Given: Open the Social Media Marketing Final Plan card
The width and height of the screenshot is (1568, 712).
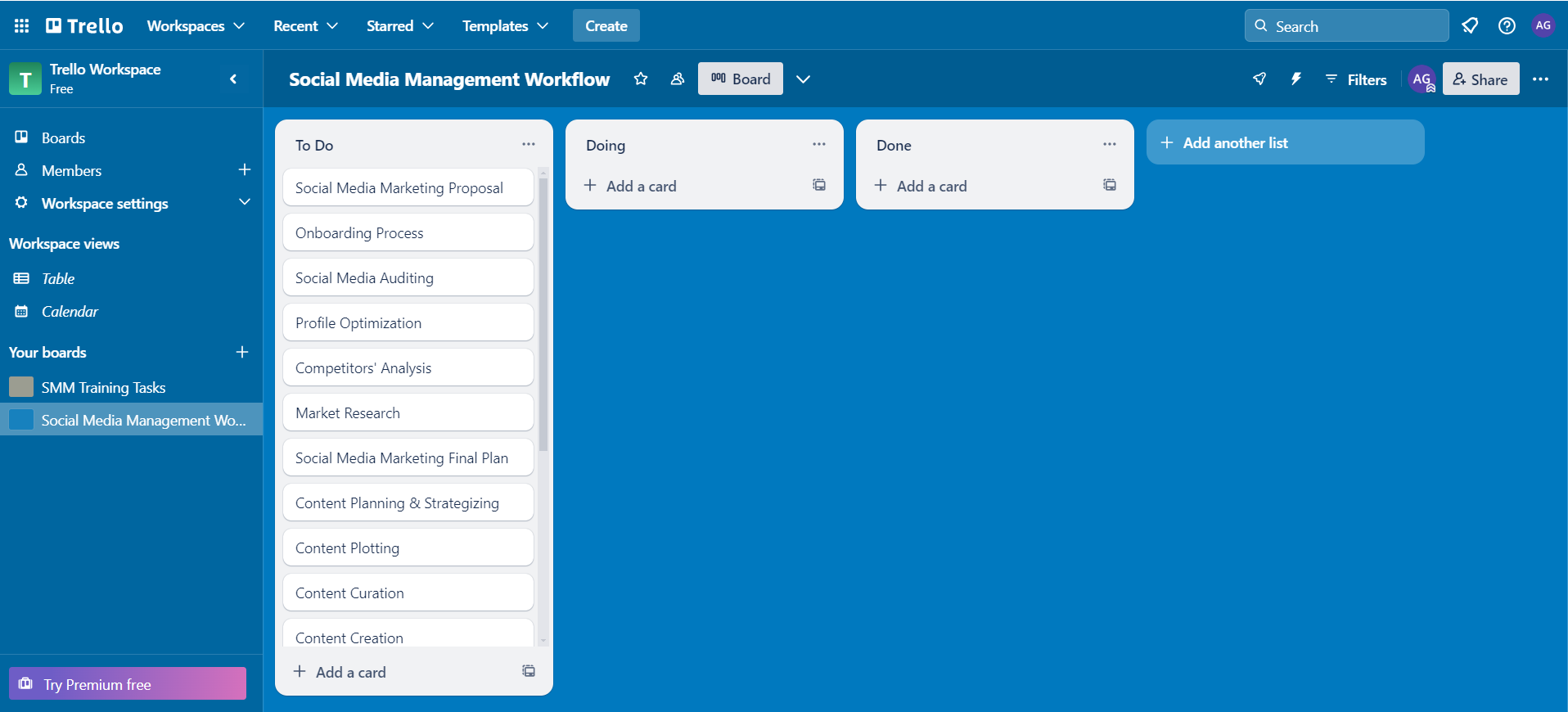Looking at the screenshot, I should click(408, 457).
